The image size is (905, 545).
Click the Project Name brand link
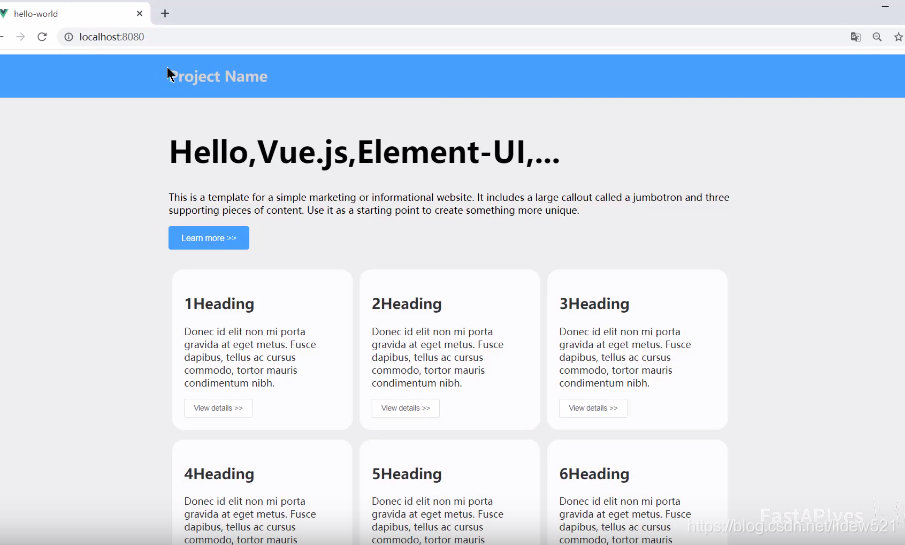(x=218, y=76)
